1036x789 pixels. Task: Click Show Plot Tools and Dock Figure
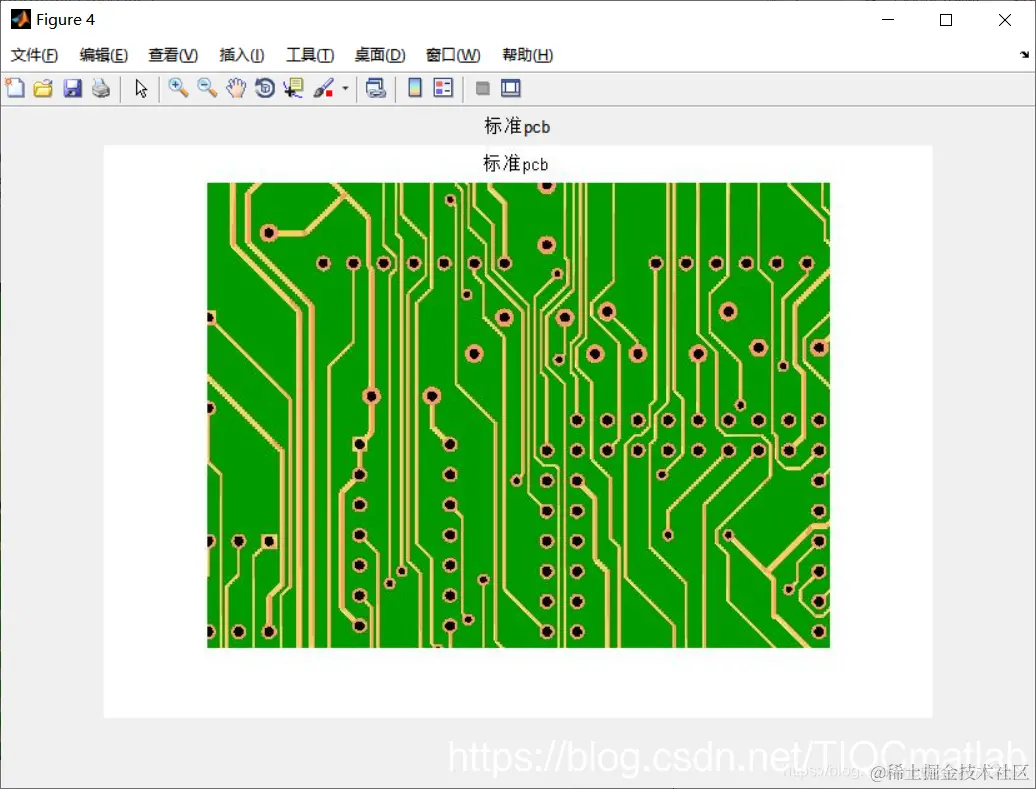tap(510, 88)
